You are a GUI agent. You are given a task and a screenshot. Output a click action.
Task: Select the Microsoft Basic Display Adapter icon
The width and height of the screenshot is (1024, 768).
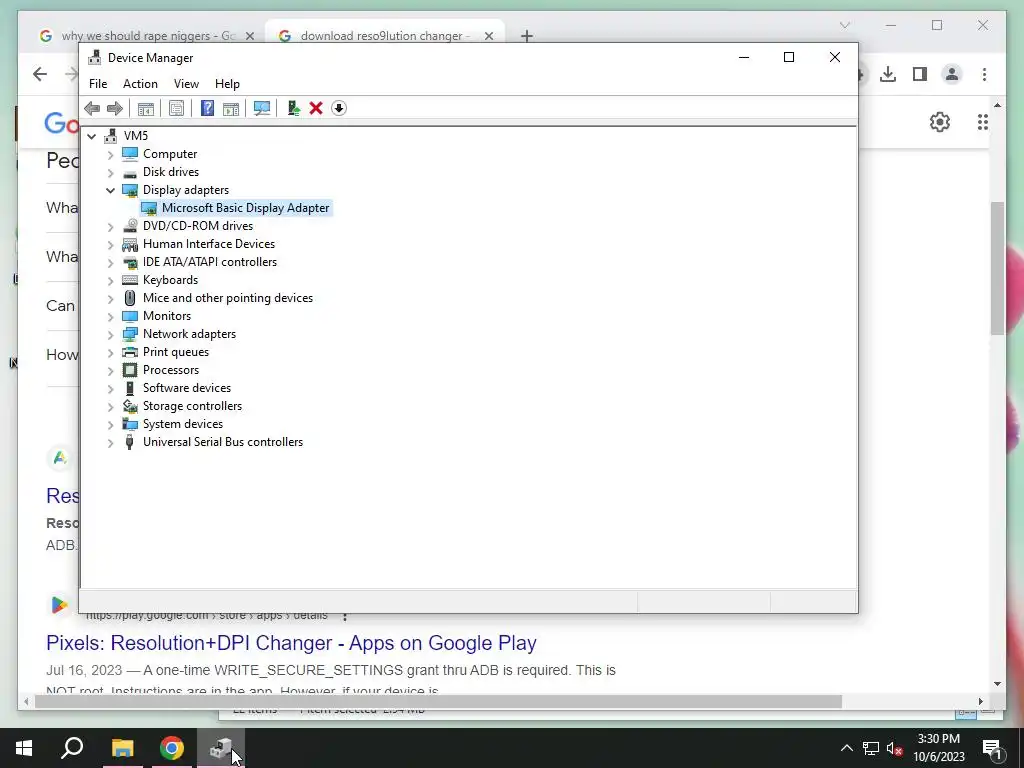point(149,208)
